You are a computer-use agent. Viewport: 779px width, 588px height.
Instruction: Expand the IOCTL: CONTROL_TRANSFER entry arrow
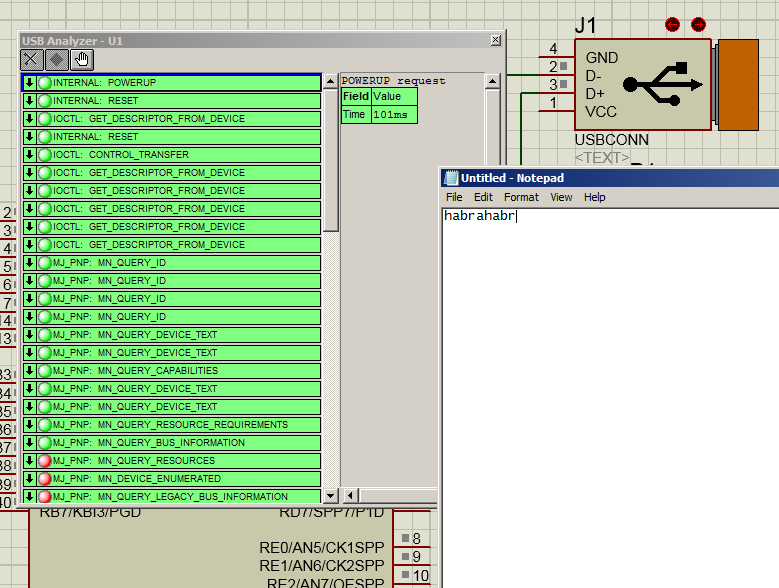[x=30, y=155]
